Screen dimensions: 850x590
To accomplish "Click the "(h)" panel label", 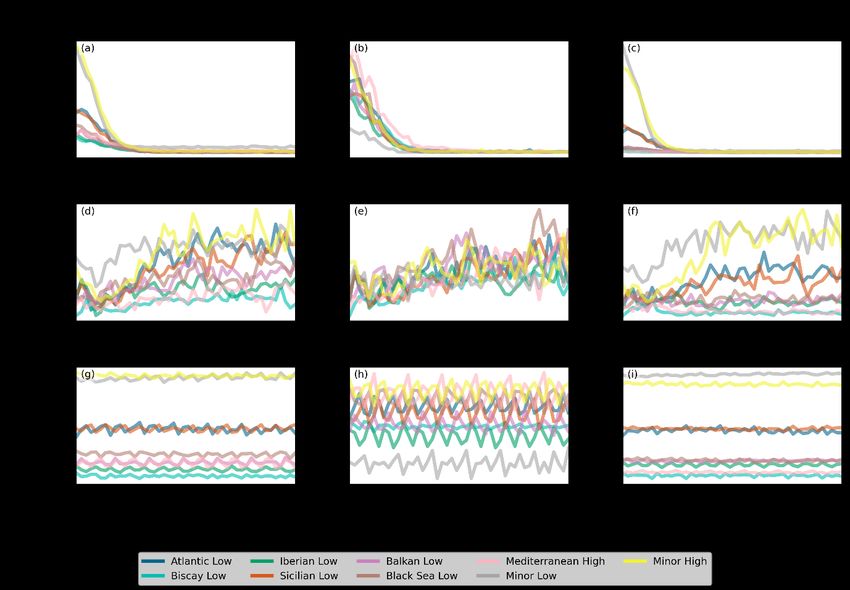I will click(x=360, y=375).
